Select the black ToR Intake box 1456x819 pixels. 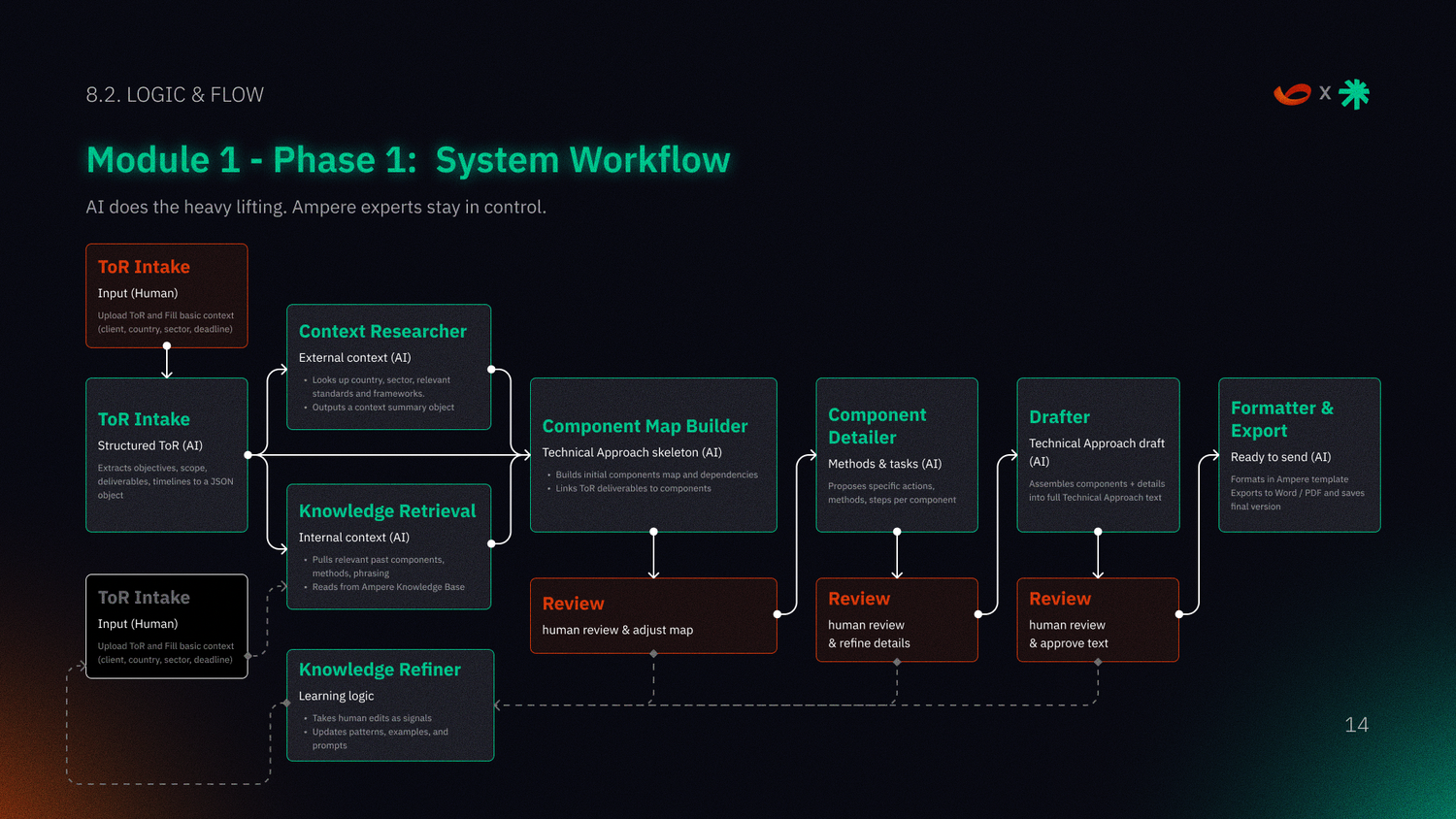167,627
